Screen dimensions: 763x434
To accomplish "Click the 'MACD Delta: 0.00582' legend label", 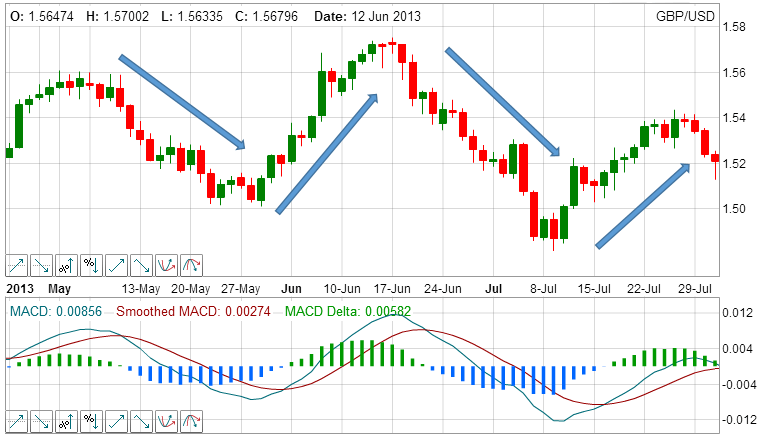I will [348, 311].
